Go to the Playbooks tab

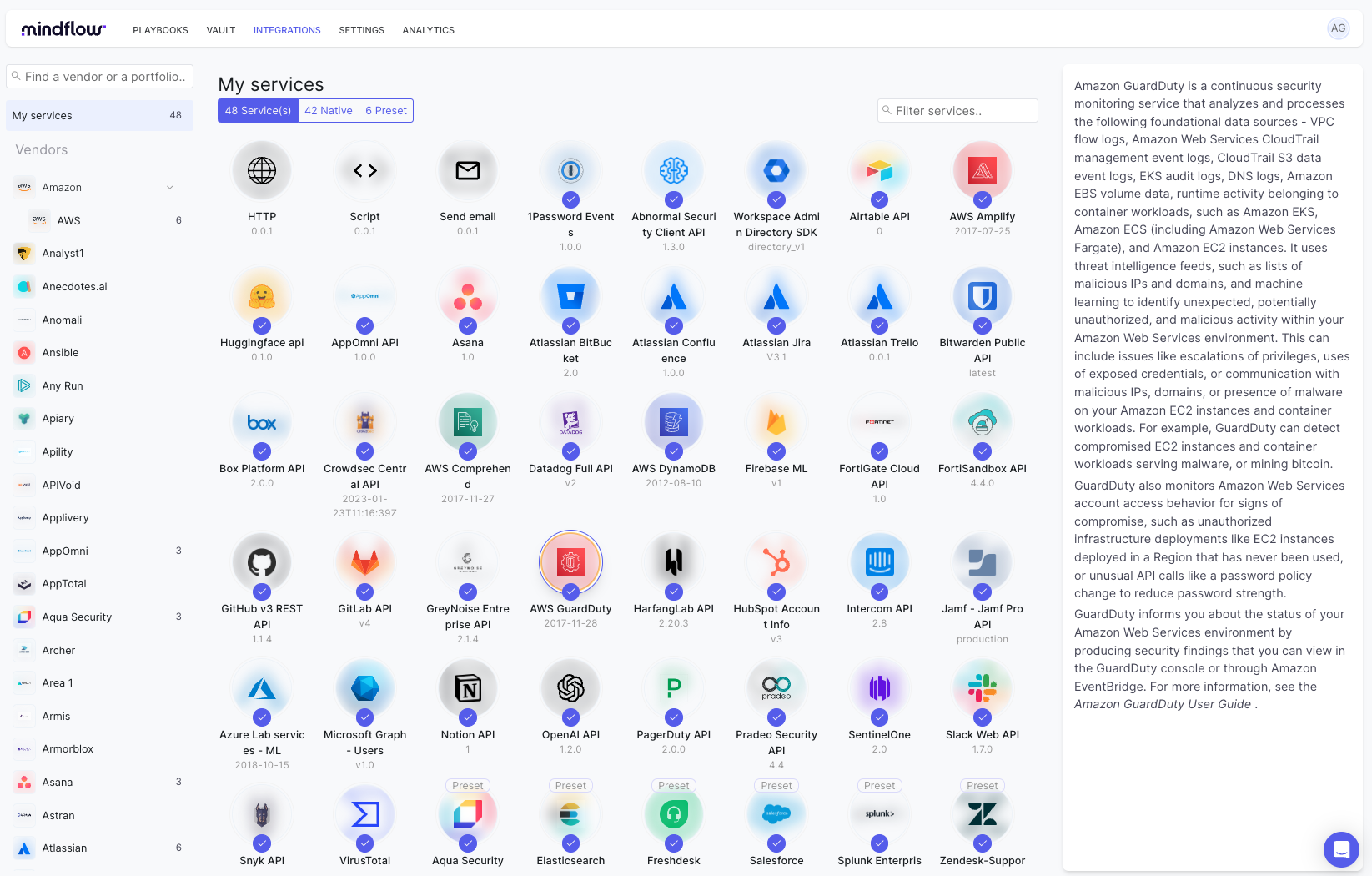(160, 30)
